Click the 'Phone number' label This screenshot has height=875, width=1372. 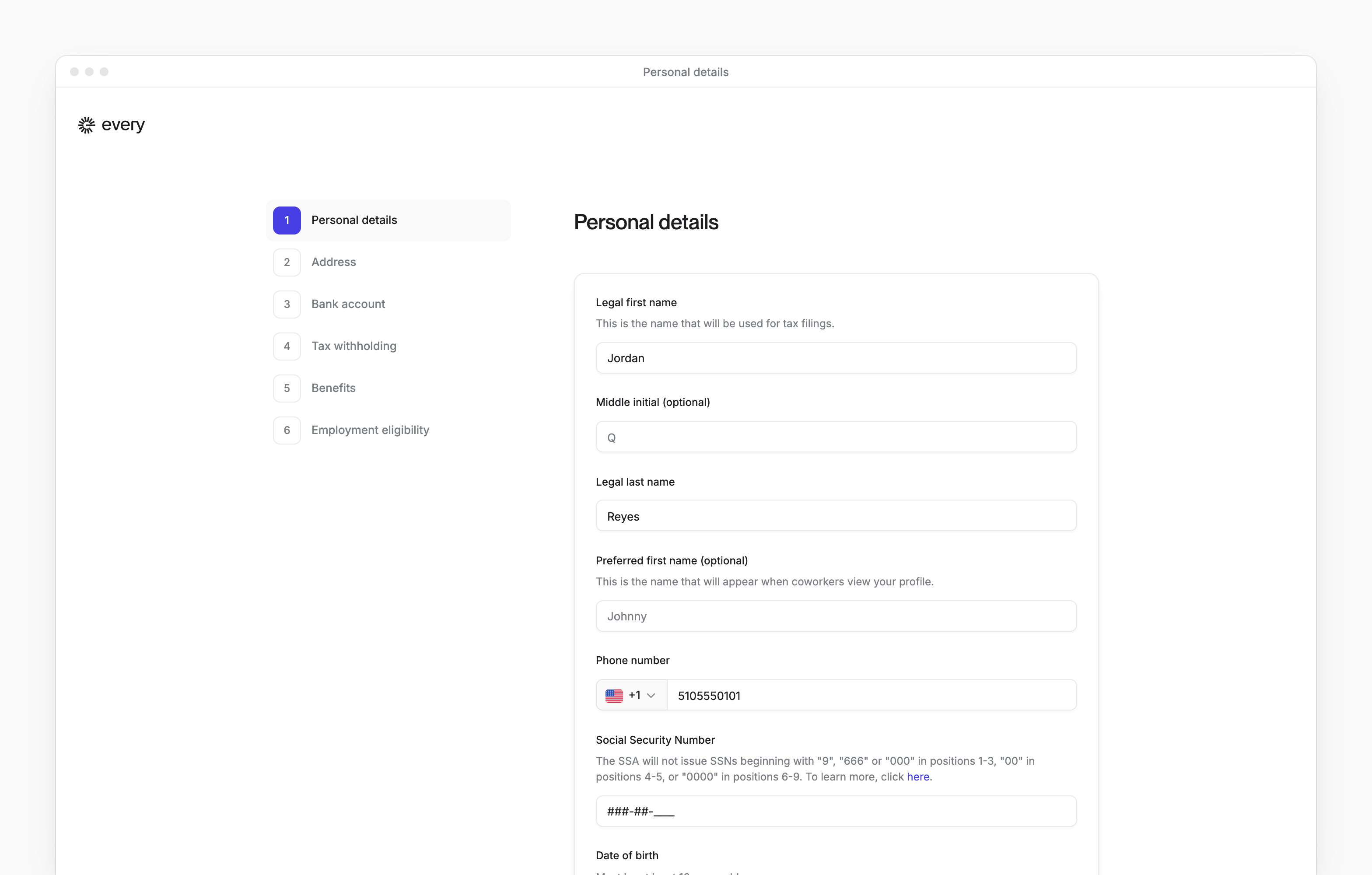(x=633, y=660)
